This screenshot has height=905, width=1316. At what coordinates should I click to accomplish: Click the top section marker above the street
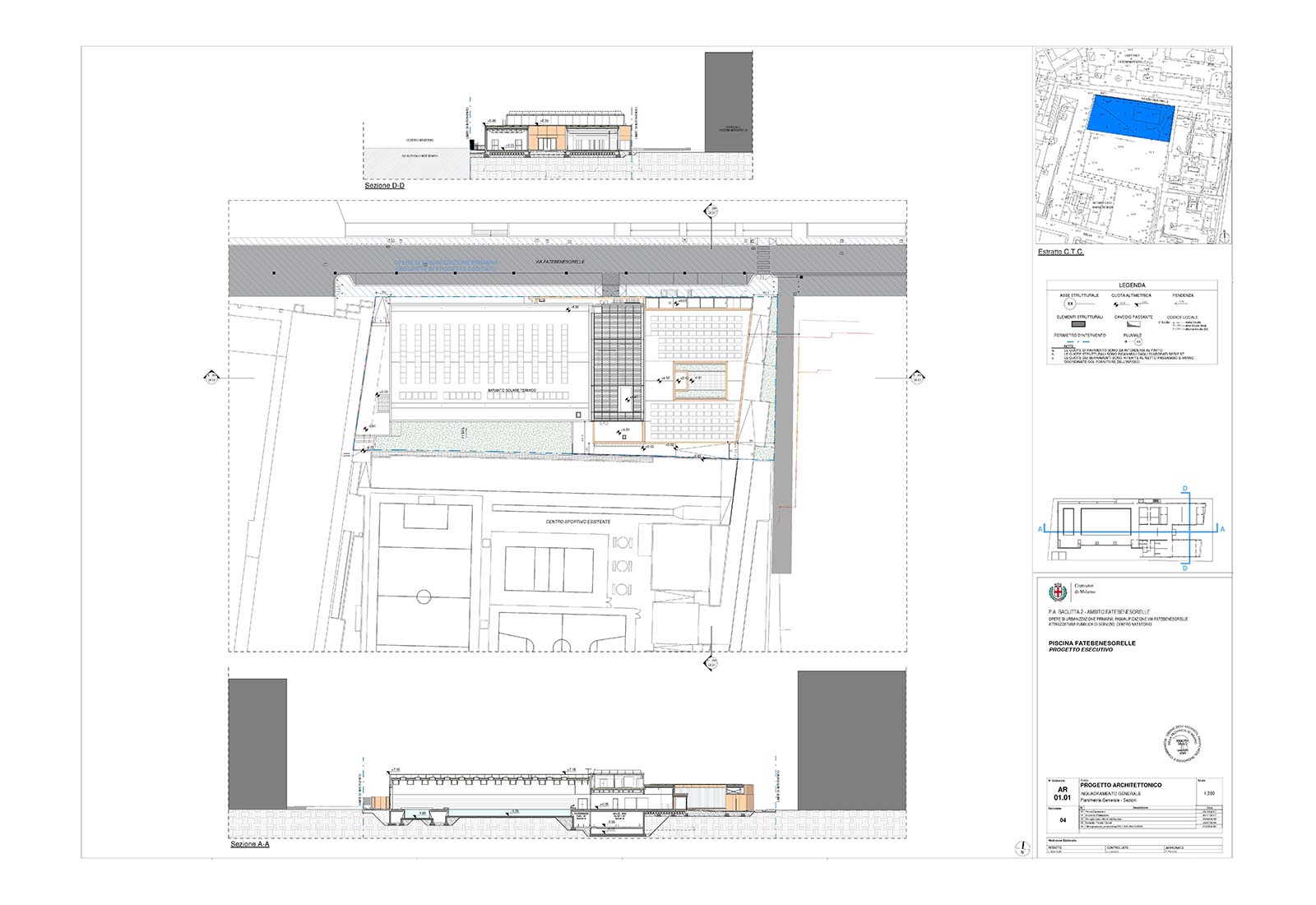click(712, 211)
